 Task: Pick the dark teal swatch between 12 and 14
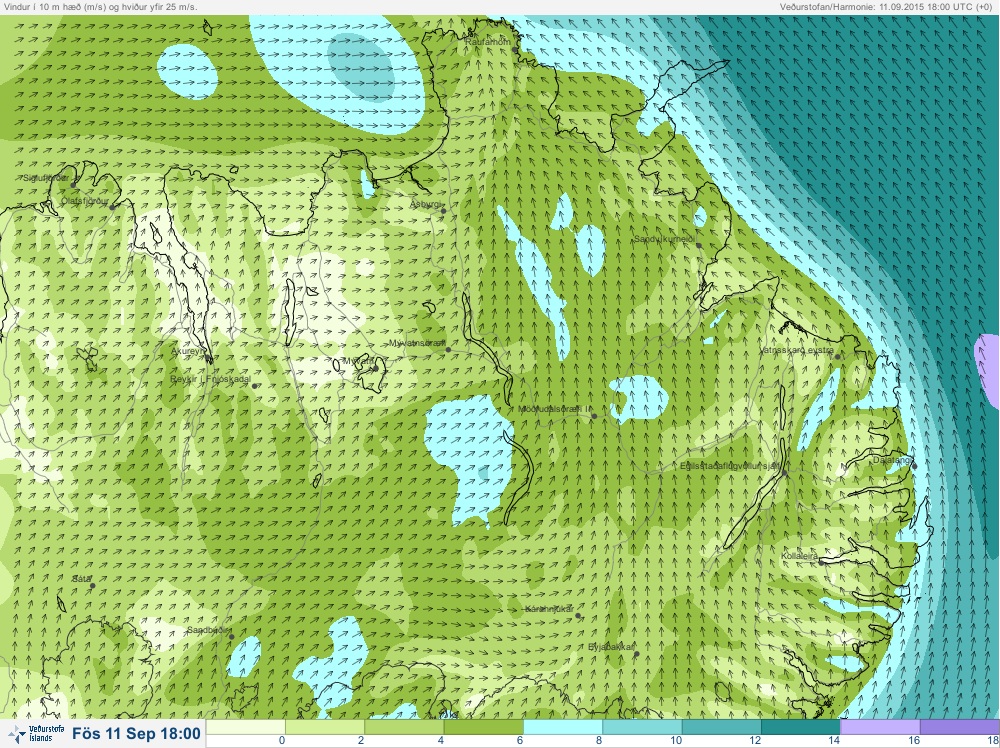pos(800,727)
